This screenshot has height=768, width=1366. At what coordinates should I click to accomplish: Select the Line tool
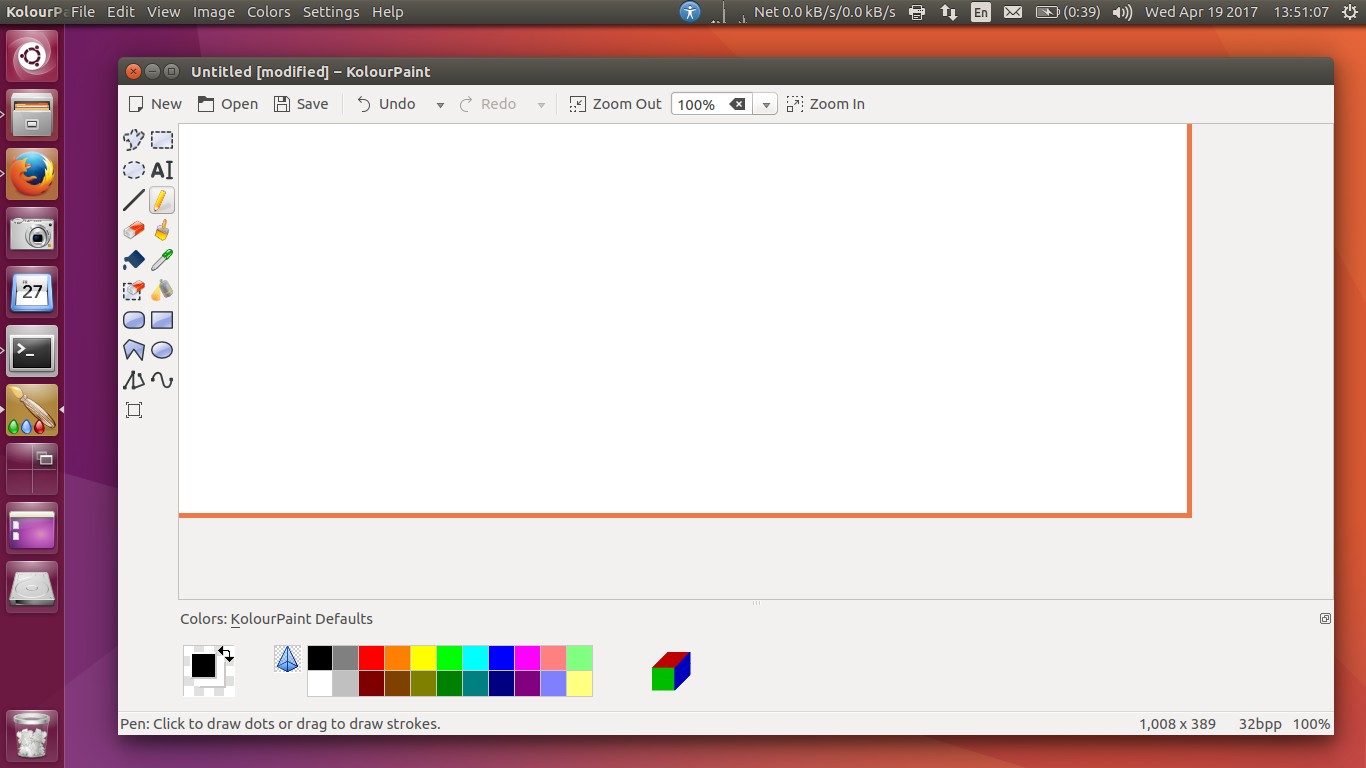pyautogui.click(x=134, y=200)
